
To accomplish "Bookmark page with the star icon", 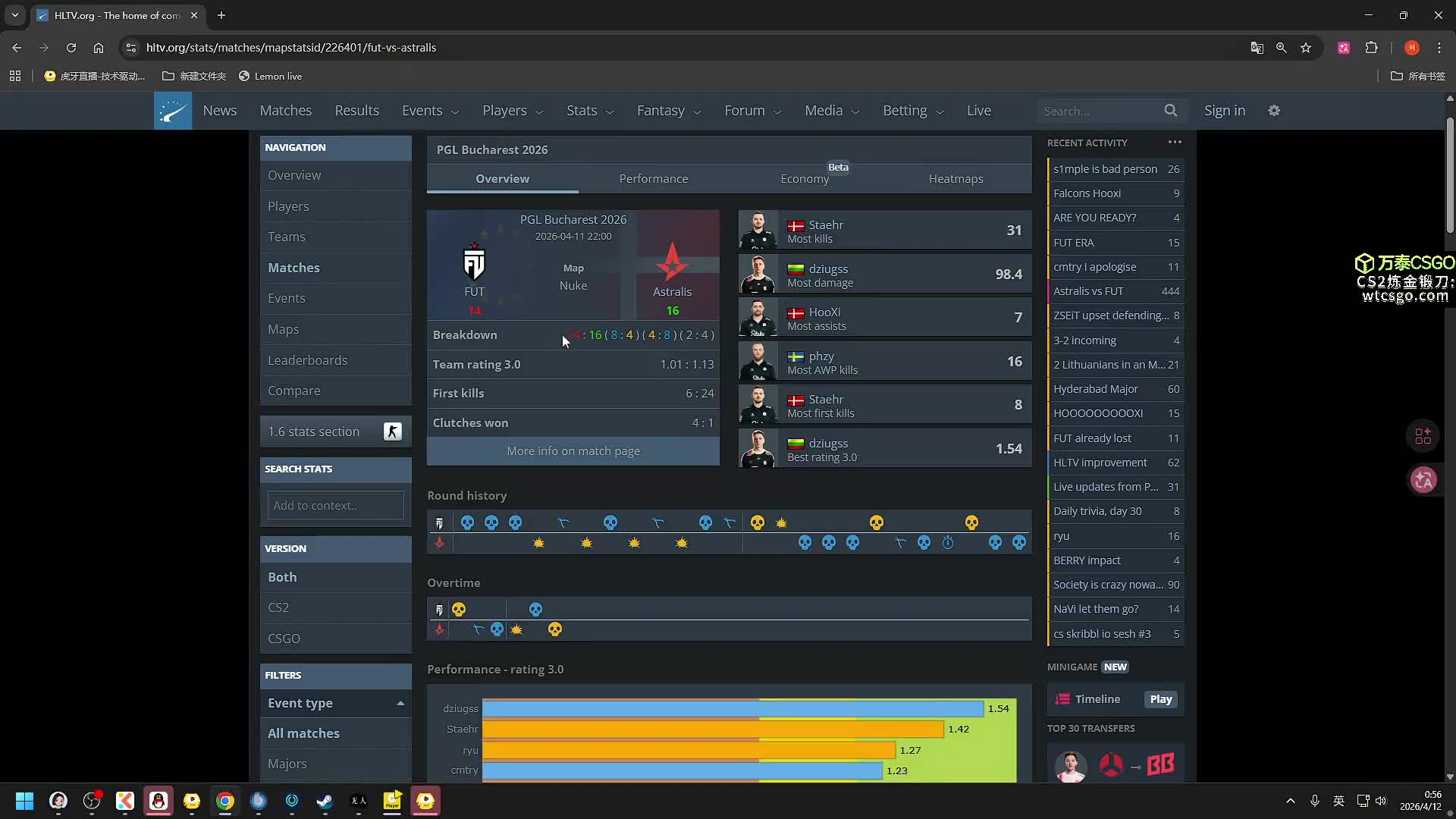I will pyautogui.click(x=1306, y=48).
